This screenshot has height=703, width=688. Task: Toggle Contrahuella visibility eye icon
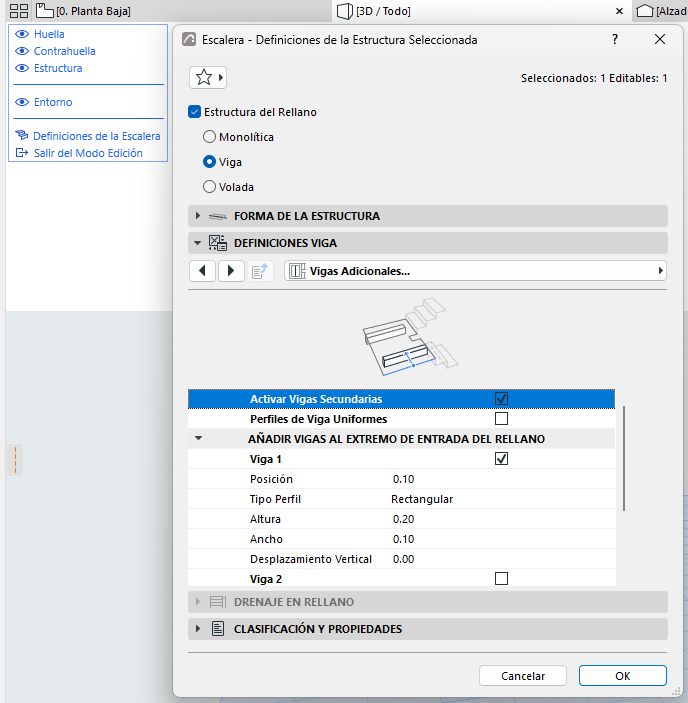click(22, 51)
